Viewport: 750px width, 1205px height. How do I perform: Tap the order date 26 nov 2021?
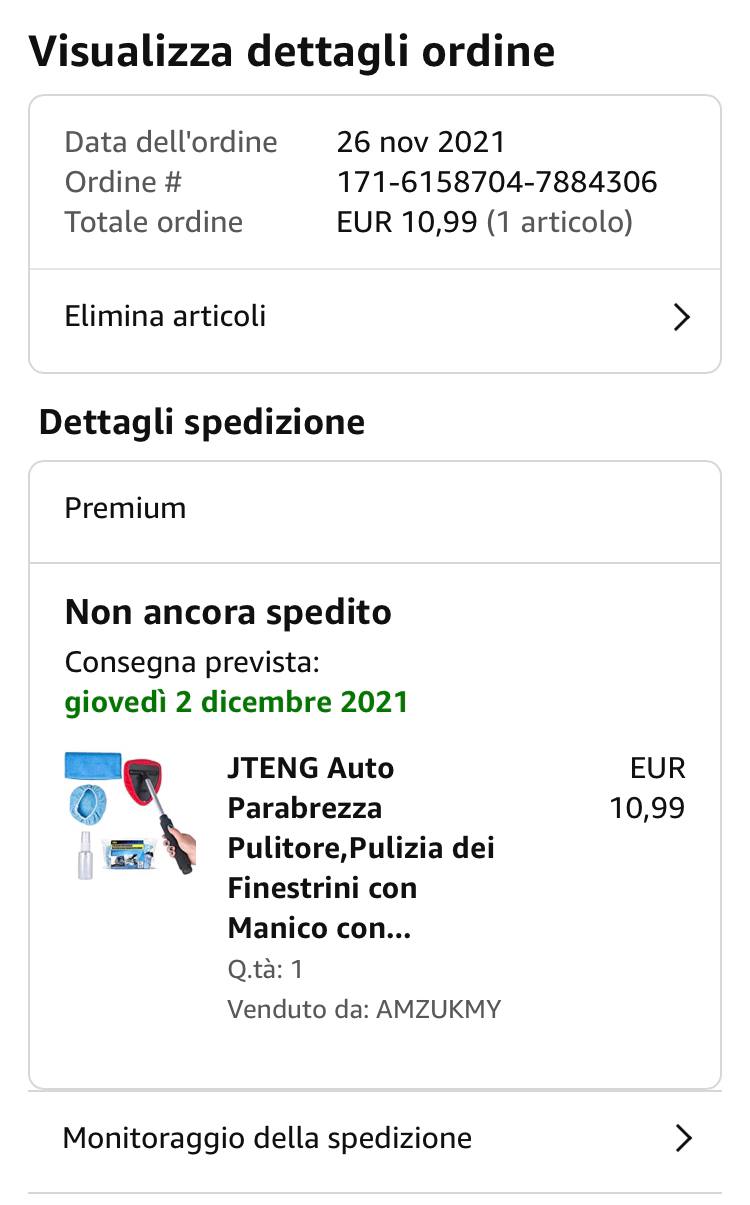(421, 142)
